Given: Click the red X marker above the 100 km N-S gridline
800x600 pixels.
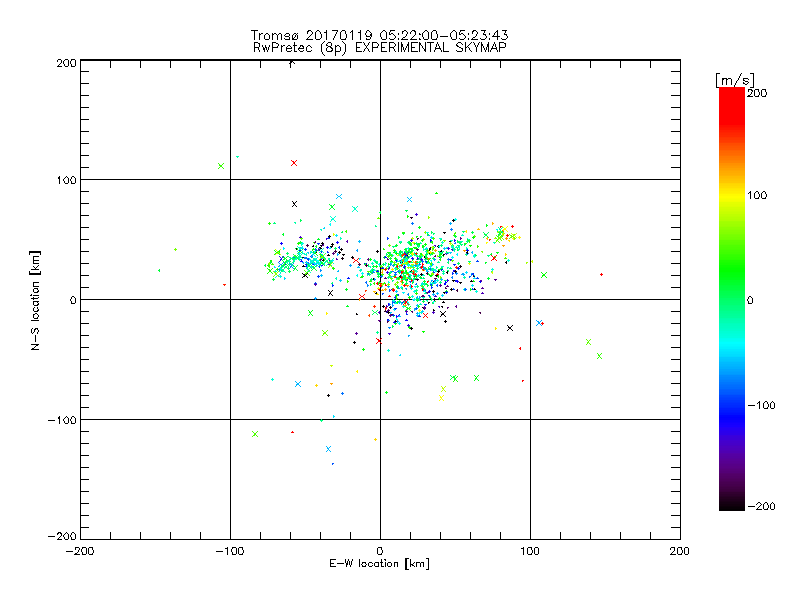Looking at the screenshot, I should pos(294,163).
